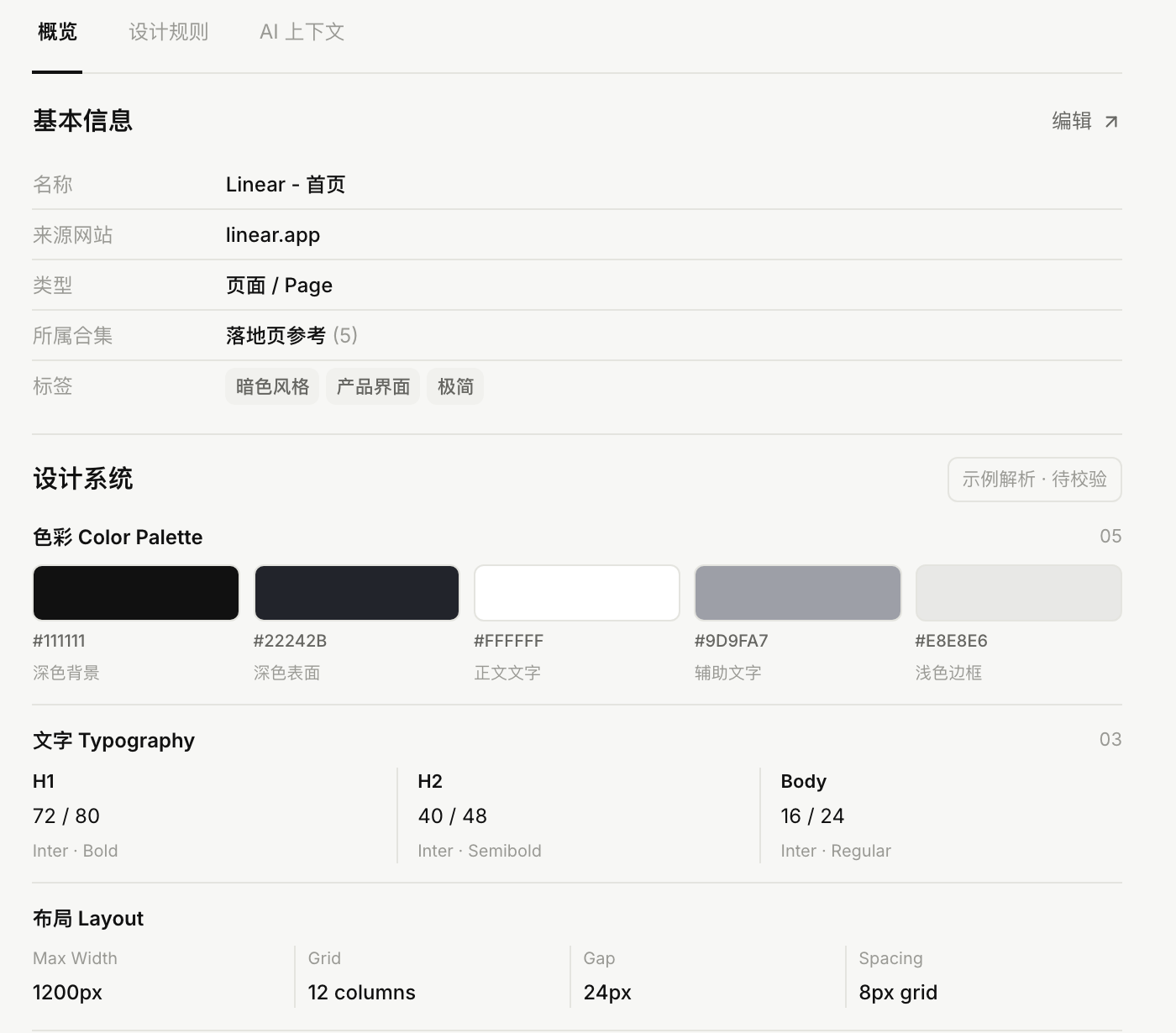Click the #111111 dark background swatch
Image resolution: width=1176 pixels, height=1033 pixels.
[136, 593]
